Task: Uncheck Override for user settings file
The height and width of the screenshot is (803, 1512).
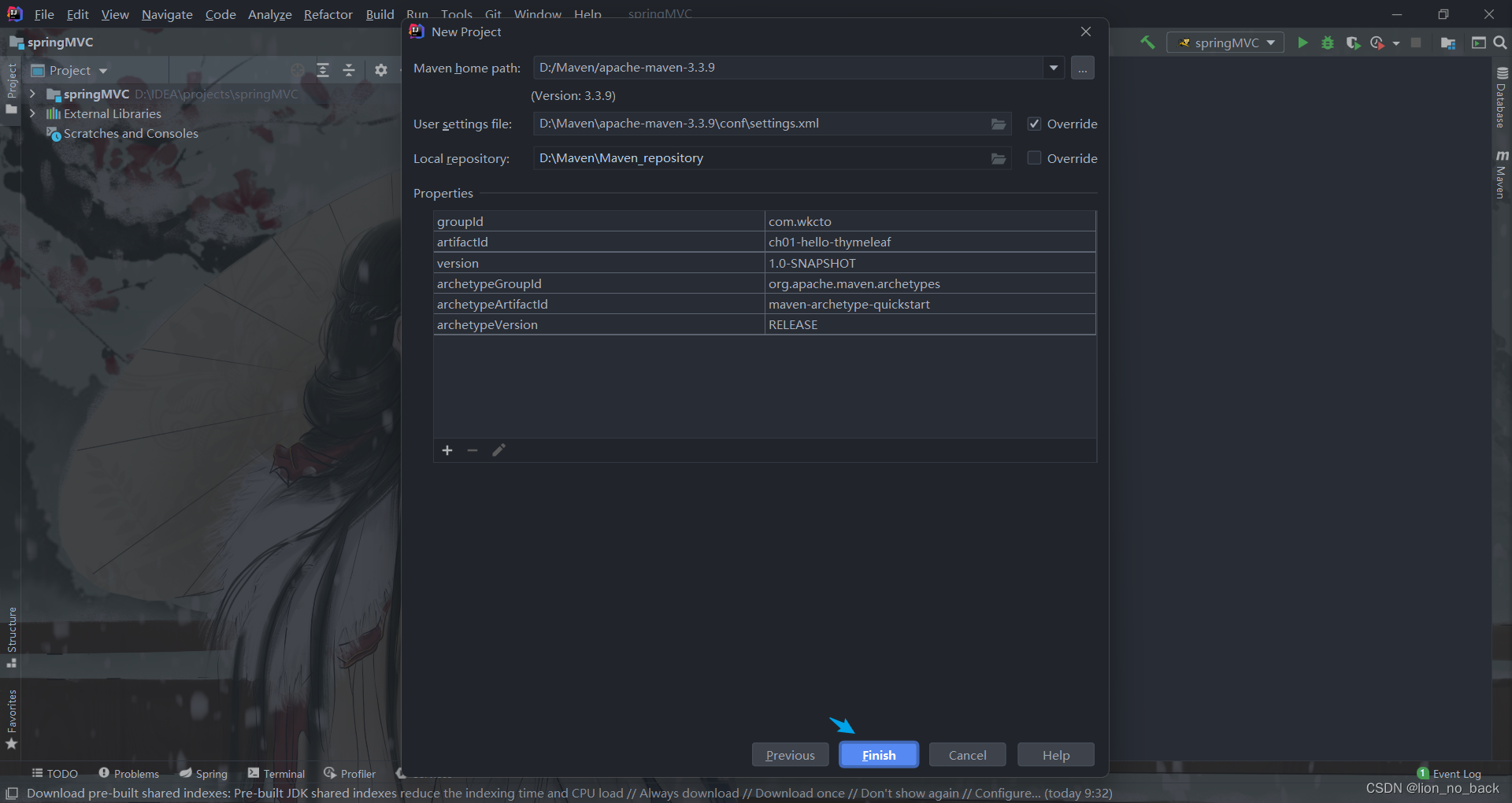Action: [1034, 124]
